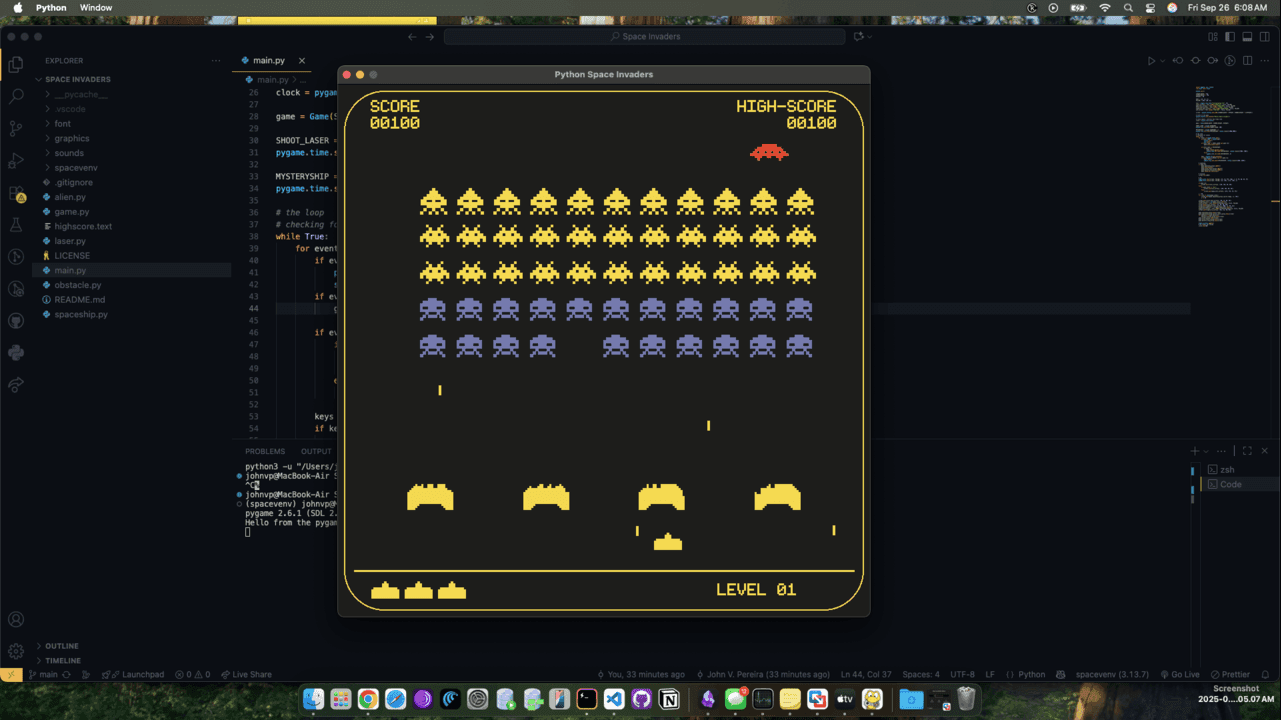Open the VS Code icon in the Dock
The image size is (1281, 720).
point(614,699)
